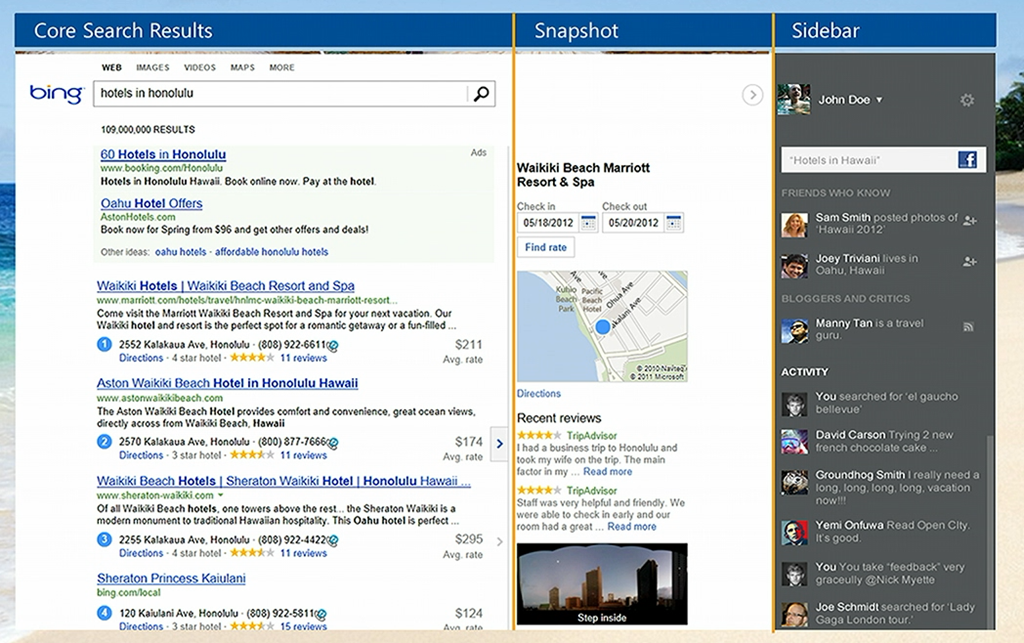The image size is (1024, 643).
Task: Switch to MAPS tab
Action: (x=242, y=67)
